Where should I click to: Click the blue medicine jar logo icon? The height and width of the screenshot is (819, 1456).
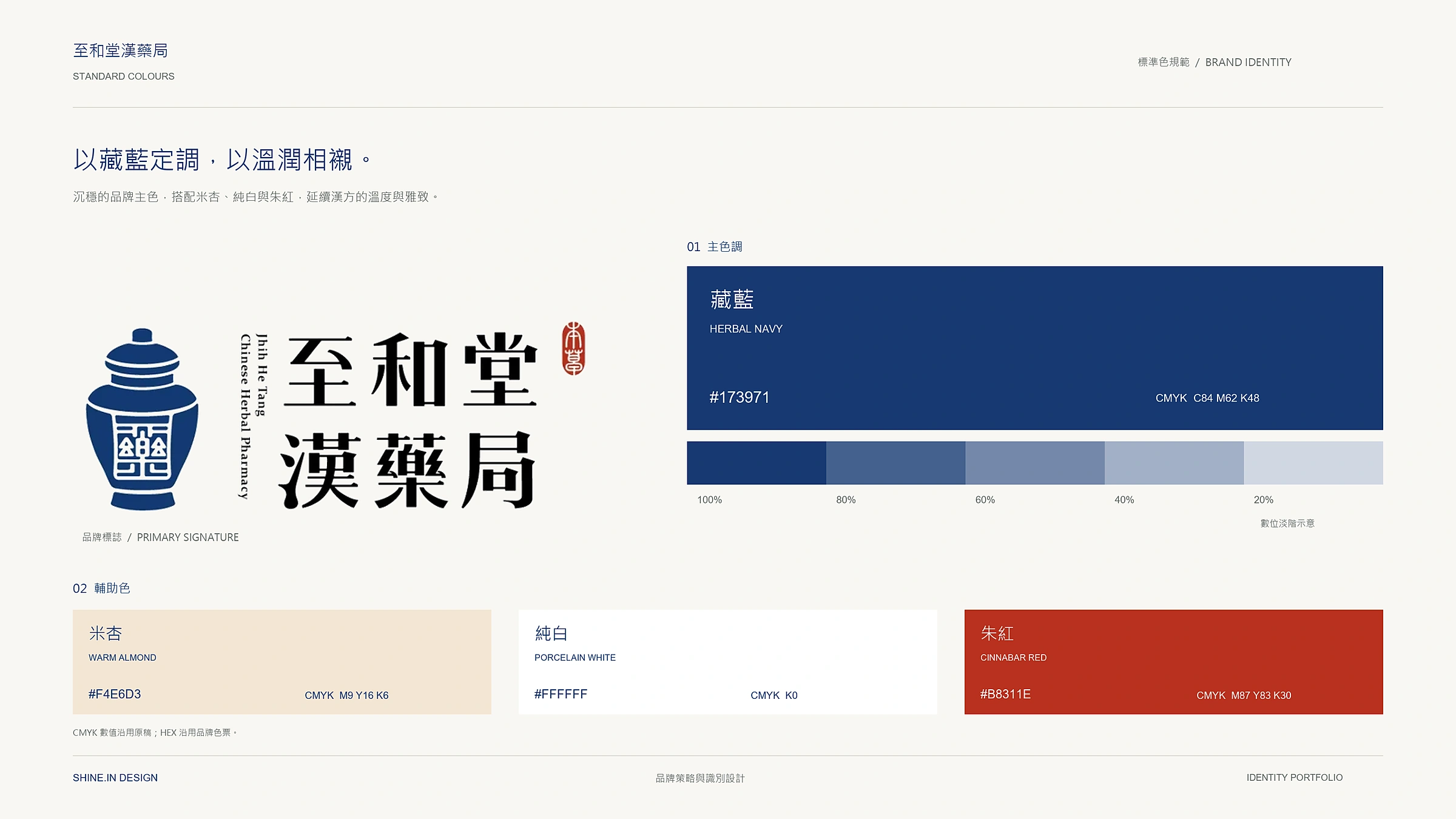pyautogui.click(x=142, y=419)
